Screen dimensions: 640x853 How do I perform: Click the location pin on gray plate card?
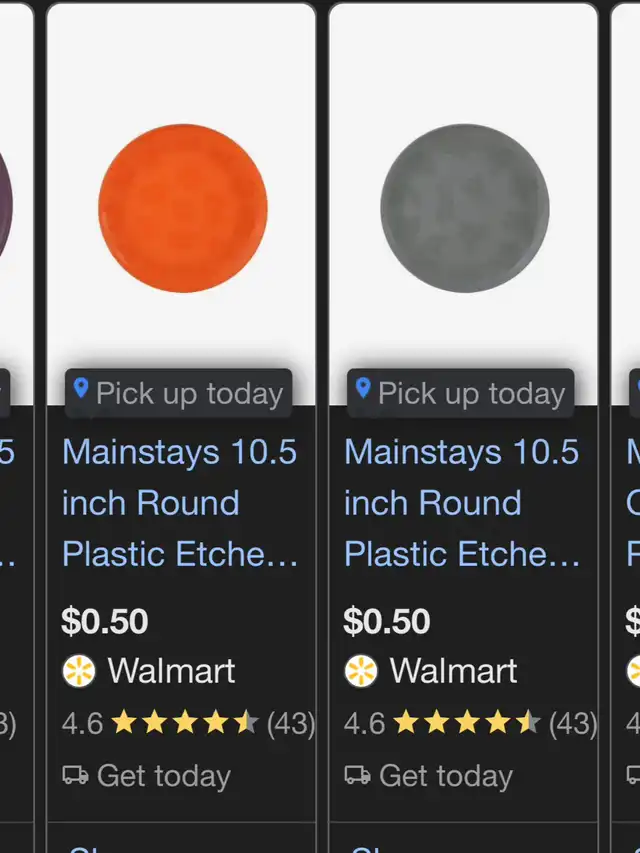tap(363, 389)
